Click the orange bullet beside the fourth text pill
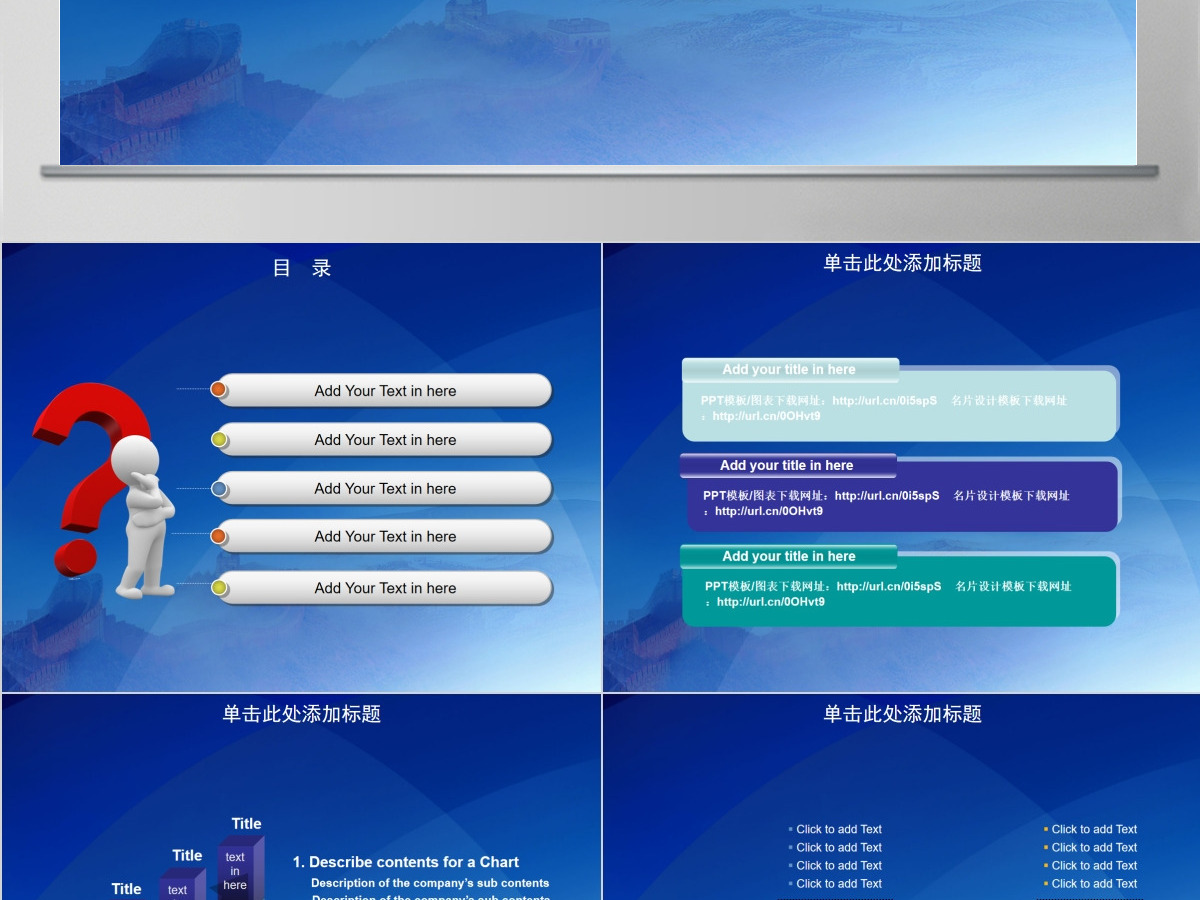1200x900 pixels. [x=218, y=536]
